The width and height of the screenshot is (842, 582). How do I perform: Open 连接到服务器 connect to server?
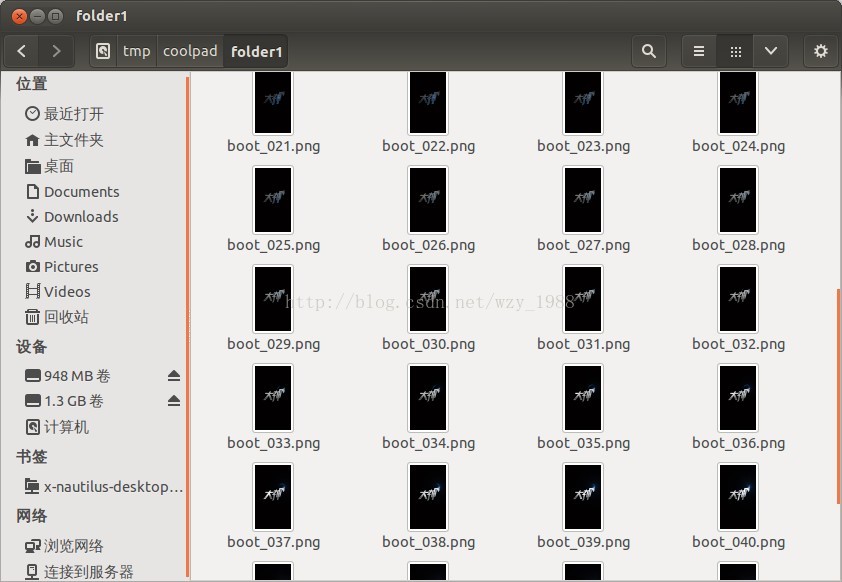[x=79, y=572]
